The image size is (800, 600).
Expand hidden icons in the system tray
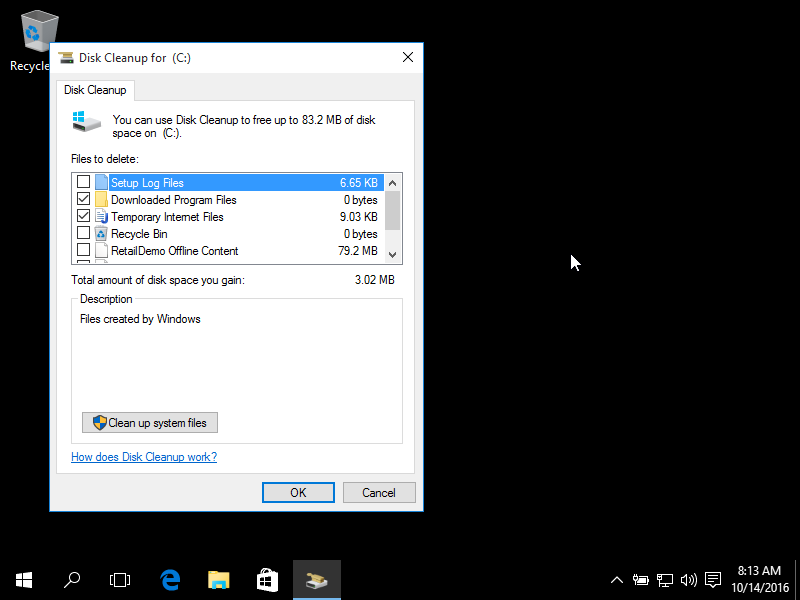point(617,579)
